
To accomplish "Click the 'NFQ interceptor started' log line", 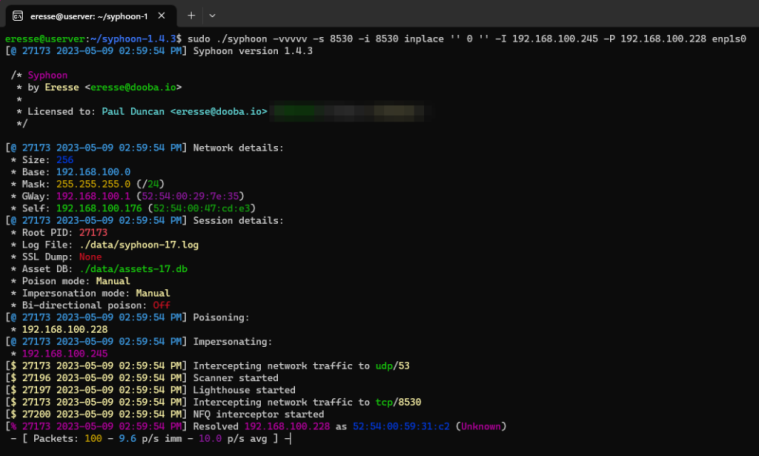I will 258,414.
